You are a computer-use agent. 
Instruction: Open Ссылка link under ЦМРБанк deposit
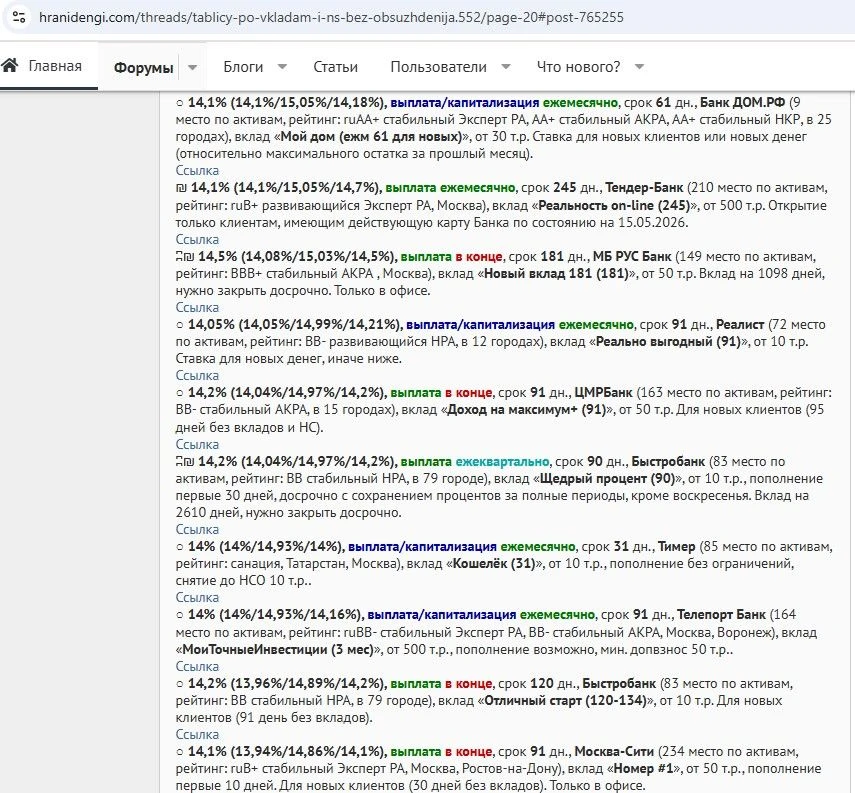click(x=197, y=444)
